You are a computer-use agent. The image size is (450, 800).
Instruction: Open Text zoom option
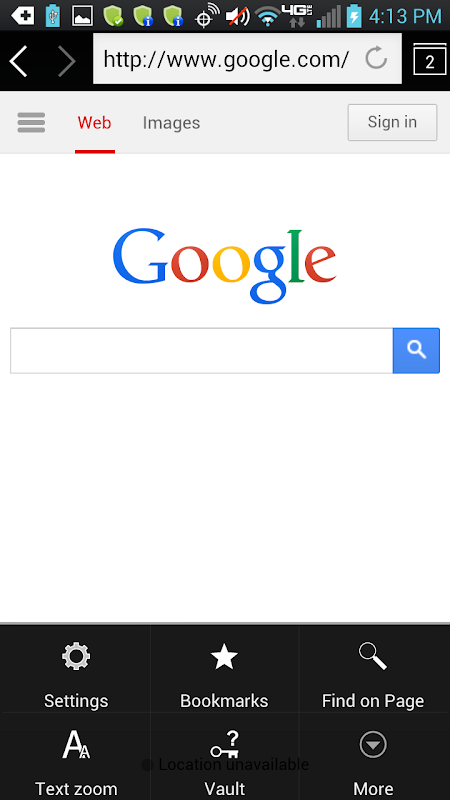click(76, 756)
